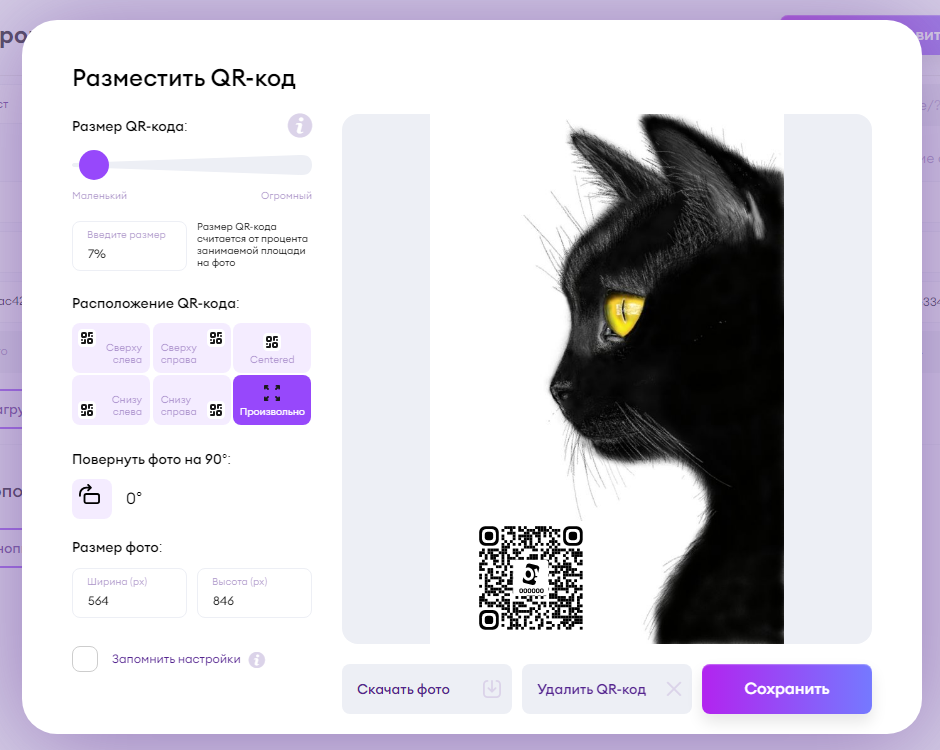Click the Скачать фото button
This screenshot has height=750, width=940.
pyautogui.click(x=427, y=689)
